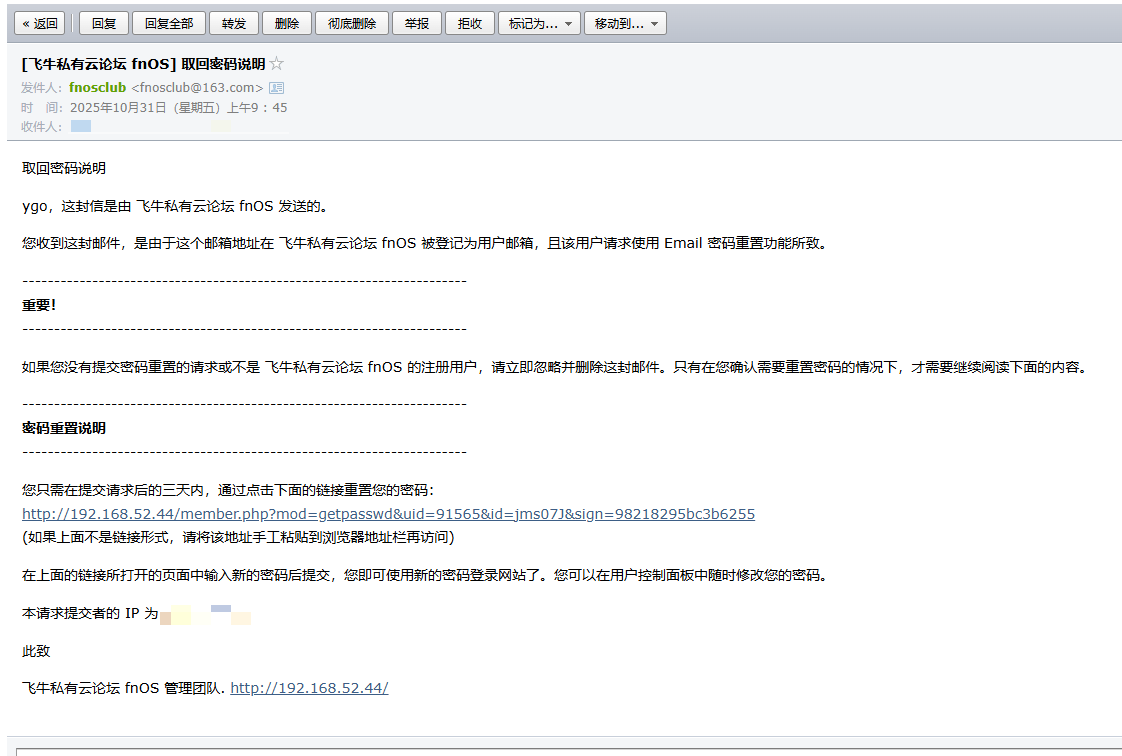Viewport: 1122px width, 756px height.
Task: Permanently delete with 彻底删除
Action: (x=351, y=24)
